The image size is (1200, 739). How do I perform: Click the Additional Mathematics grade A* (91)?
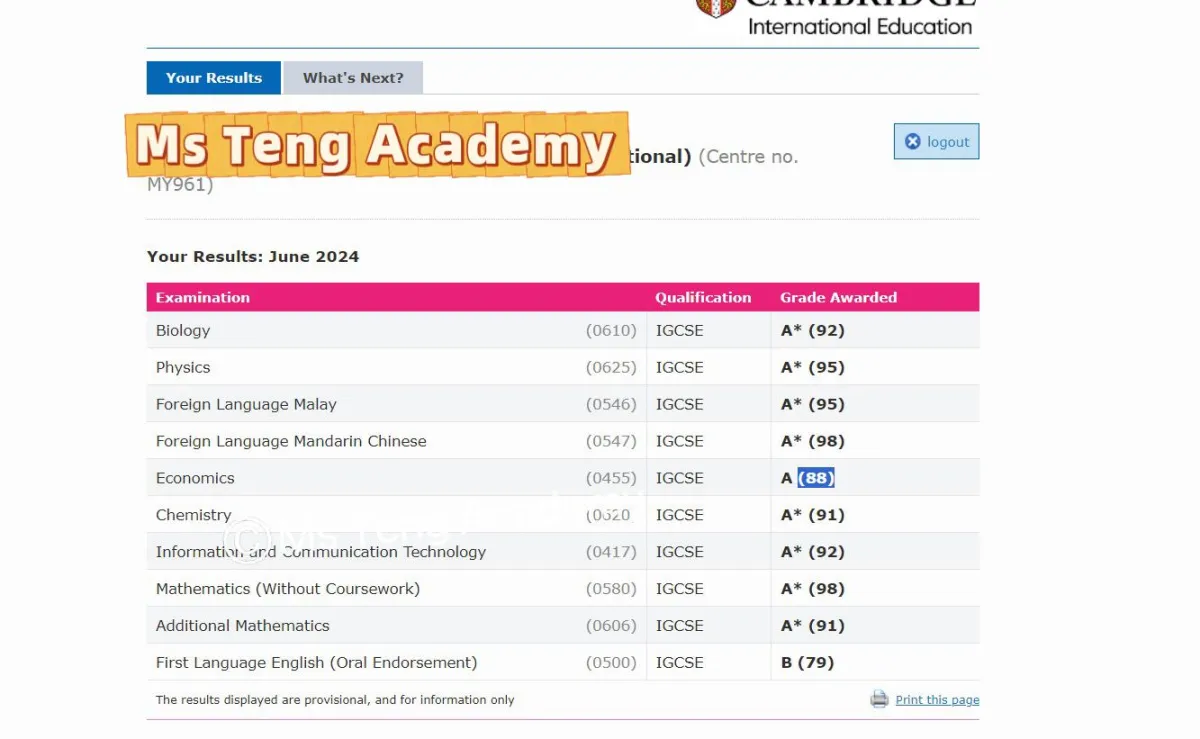tap(812, 626)
